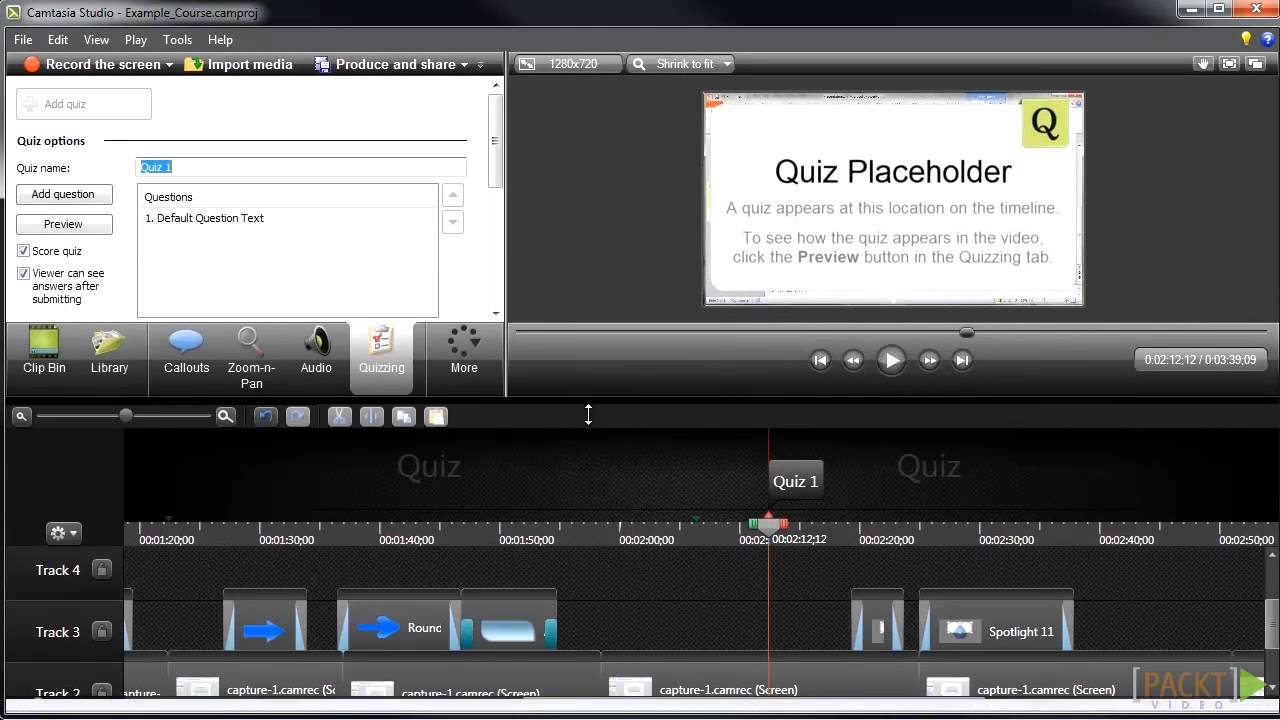
Task: Click the Paste icon on timeline toolbar
Action: coord(436,416)
